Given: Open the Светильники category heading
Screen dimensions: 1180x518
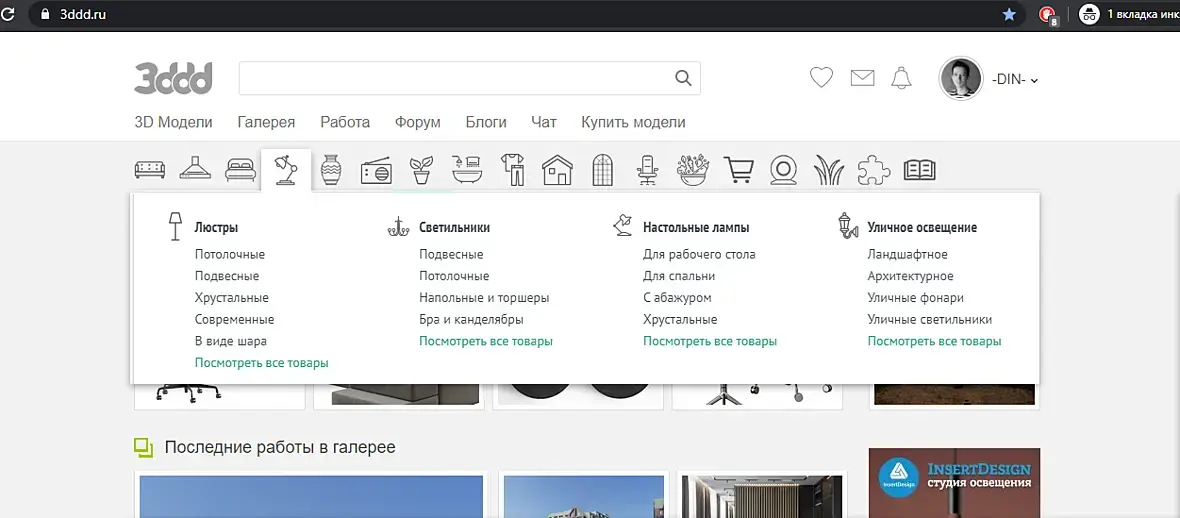Looking at the screenshot, I should point(455,227).
